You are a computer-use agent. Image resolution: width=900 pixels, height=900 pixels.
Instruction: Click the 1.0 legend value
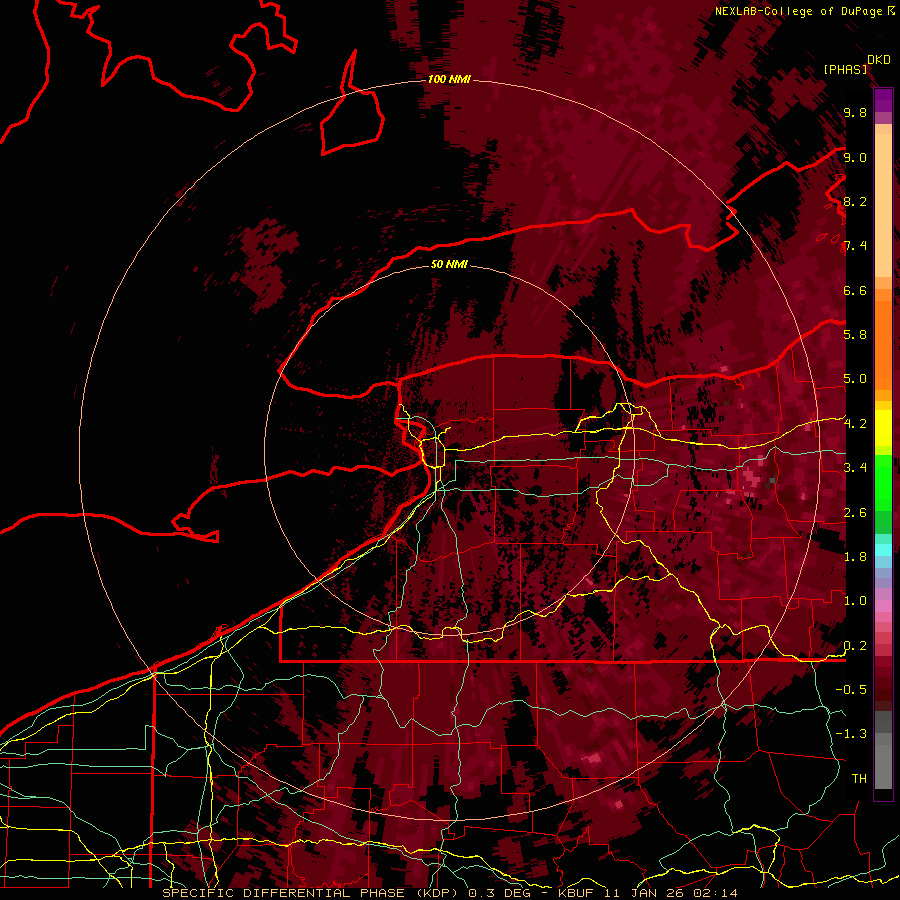855,601
